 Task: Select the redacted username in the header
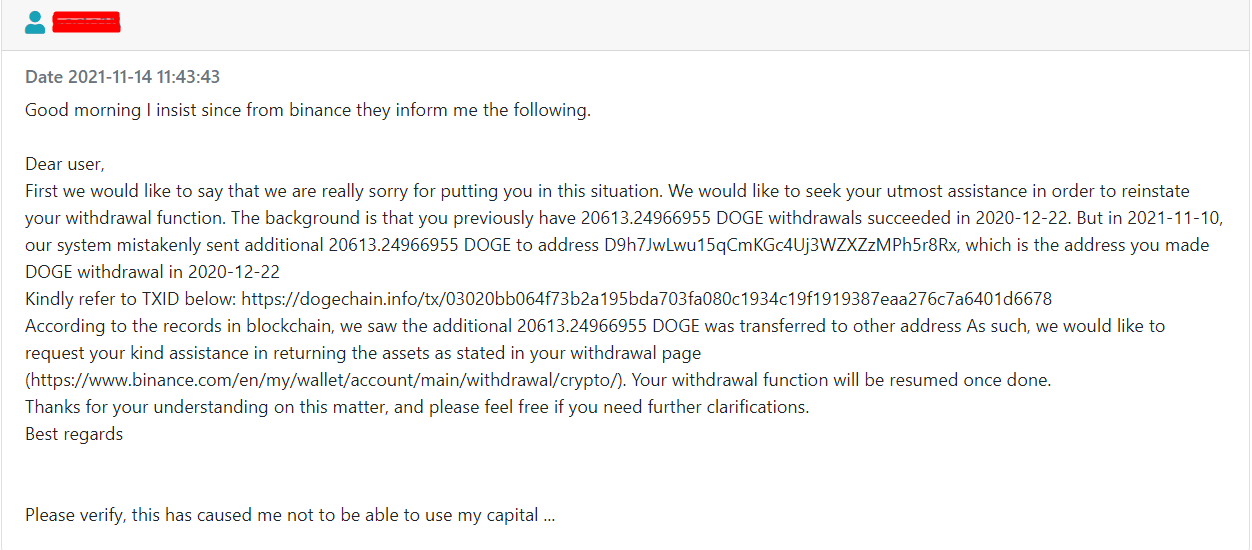click(x=86, y=22)
